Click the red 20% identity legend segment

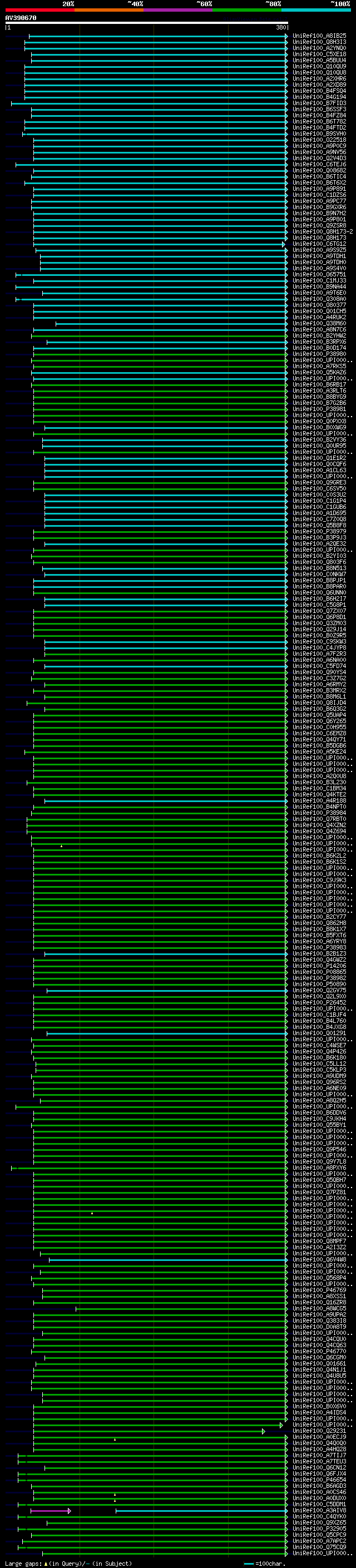[x=39, y=10]
